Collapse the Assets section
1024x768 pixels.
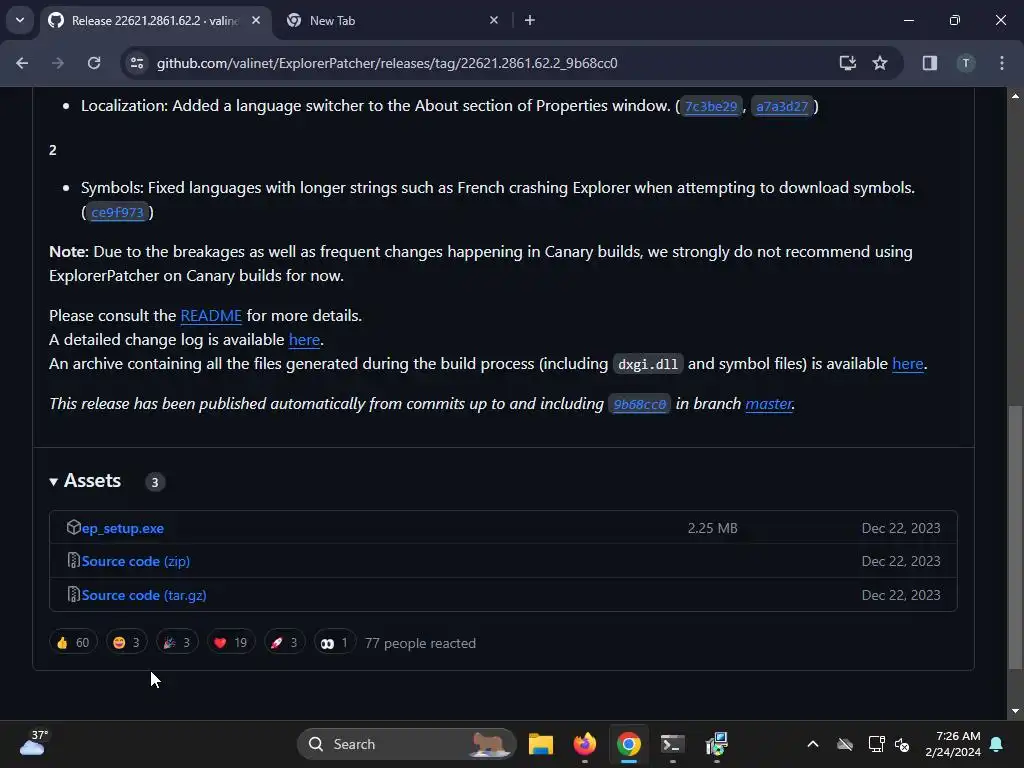click(85, 481)
